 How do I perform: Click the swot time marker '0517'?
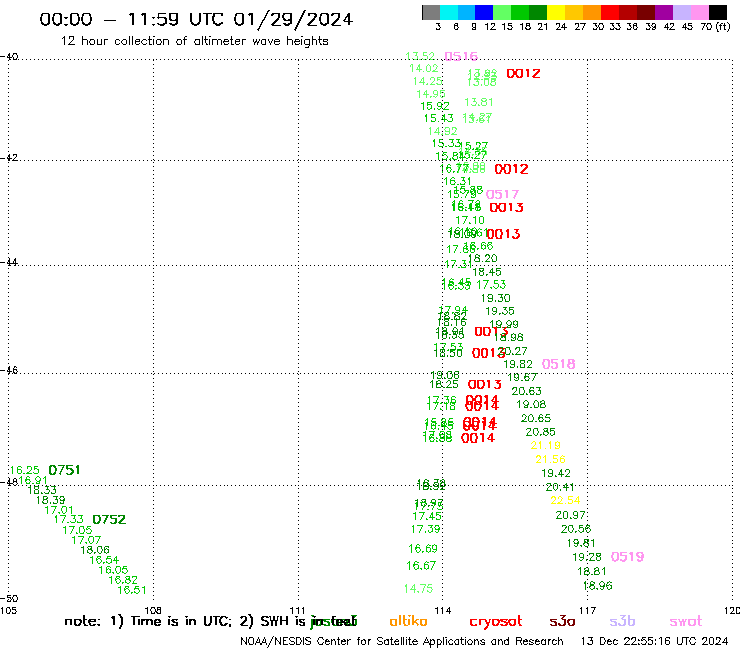point(502,194)
